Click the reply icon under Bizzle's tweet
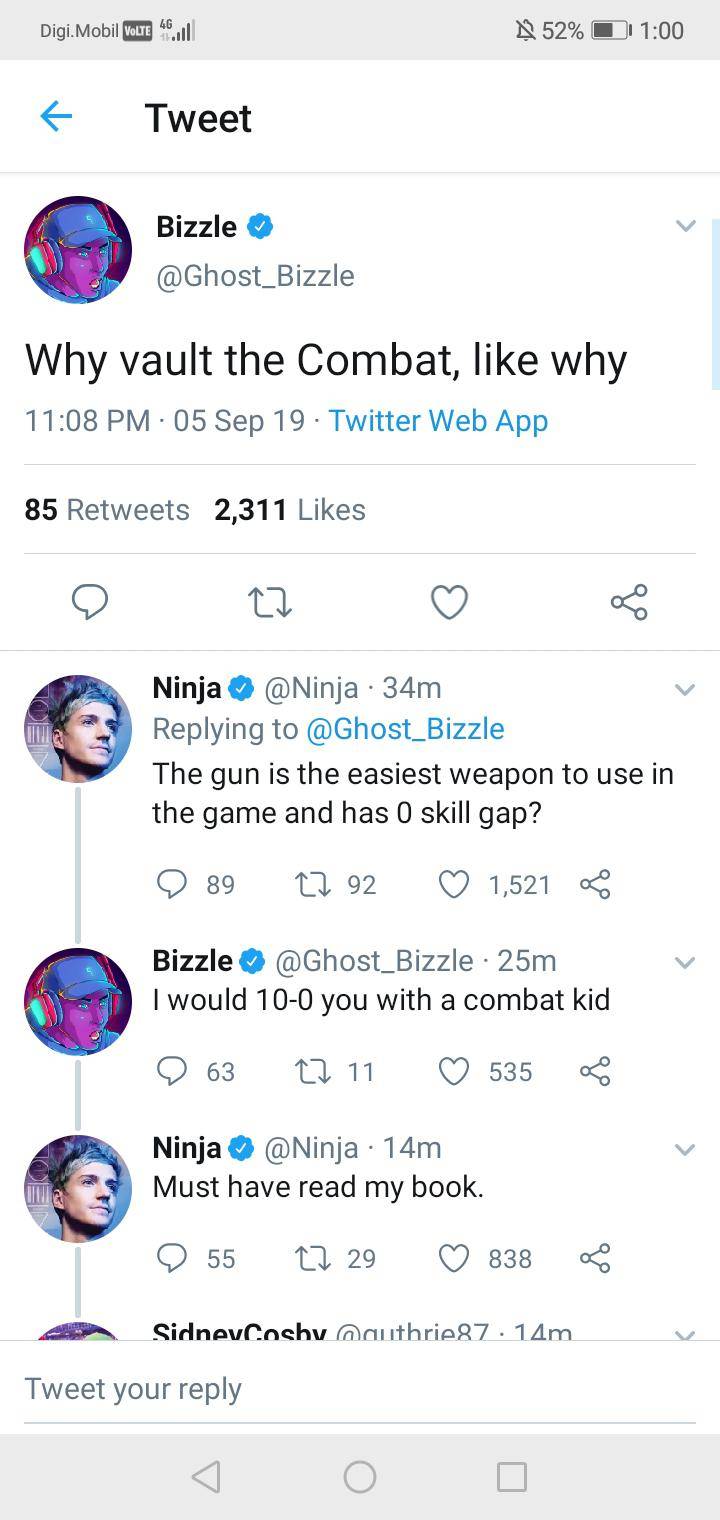Viewport: 720px width, 1520px height. pyautogui.click(x=91, y=602)
